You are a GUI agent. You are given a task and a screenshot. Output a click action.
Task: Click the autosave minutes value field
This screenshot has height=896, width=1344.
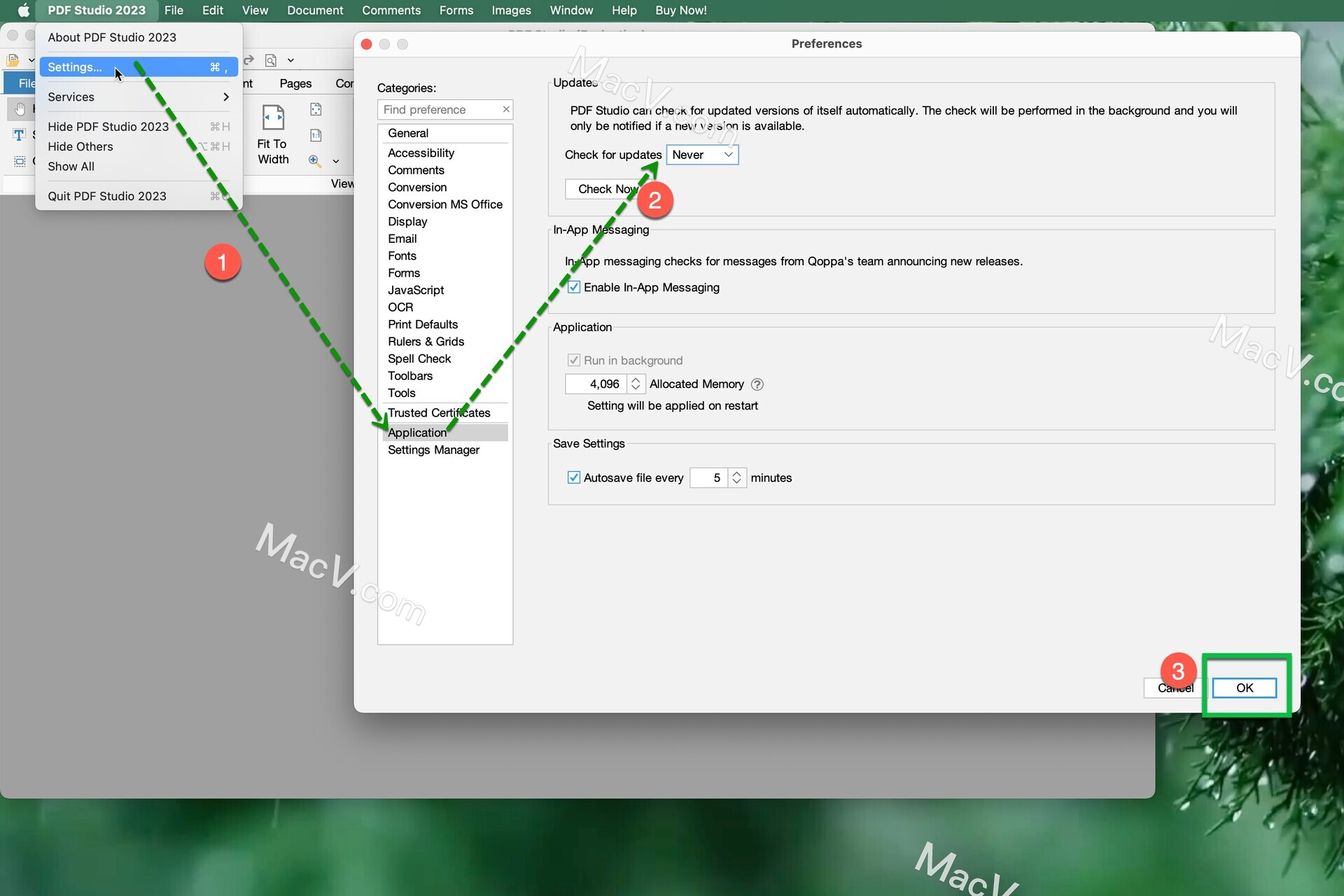point(708,477)
